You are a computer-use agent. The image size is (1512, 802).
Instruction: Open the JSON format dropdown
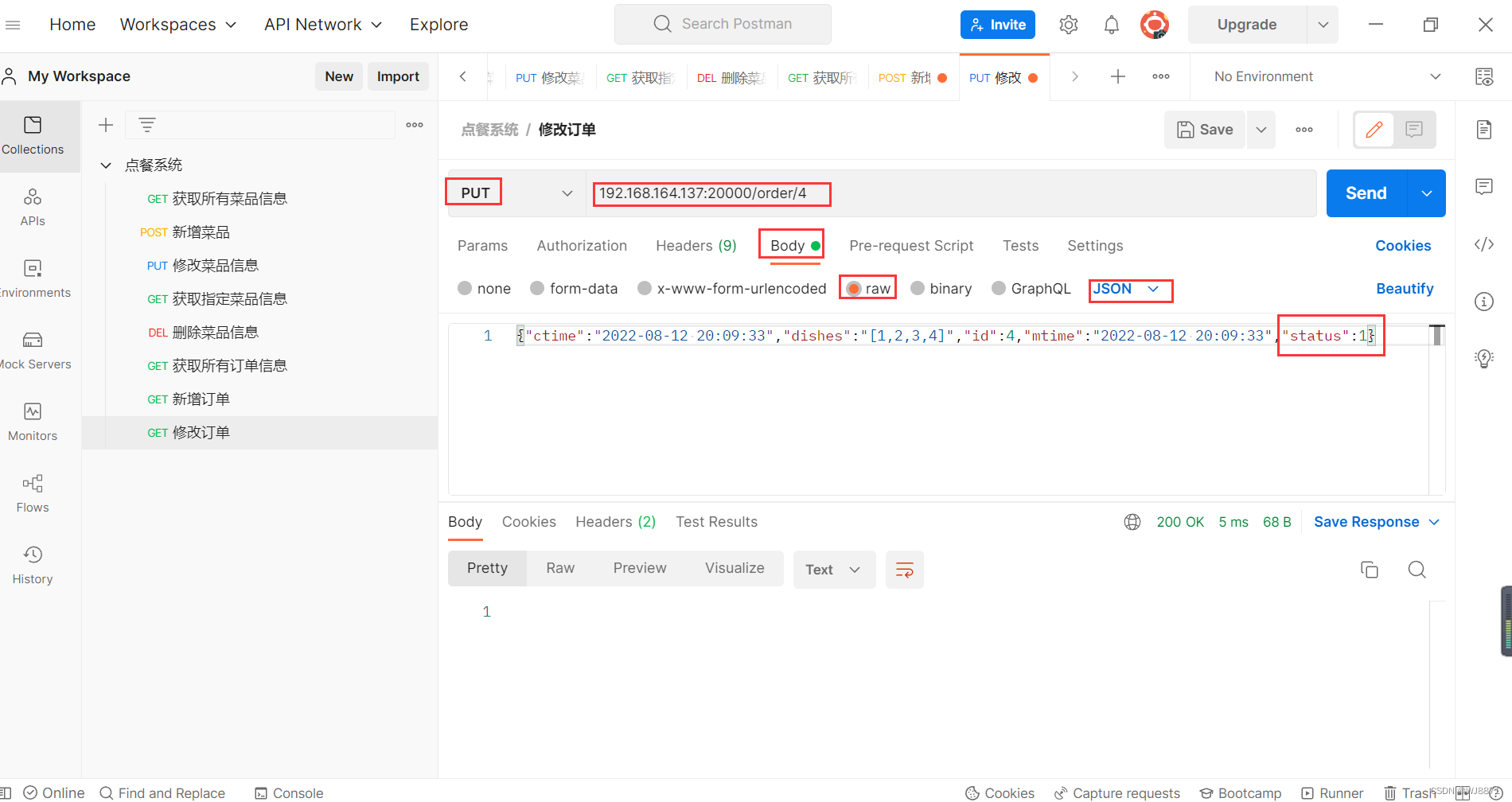1129,289
